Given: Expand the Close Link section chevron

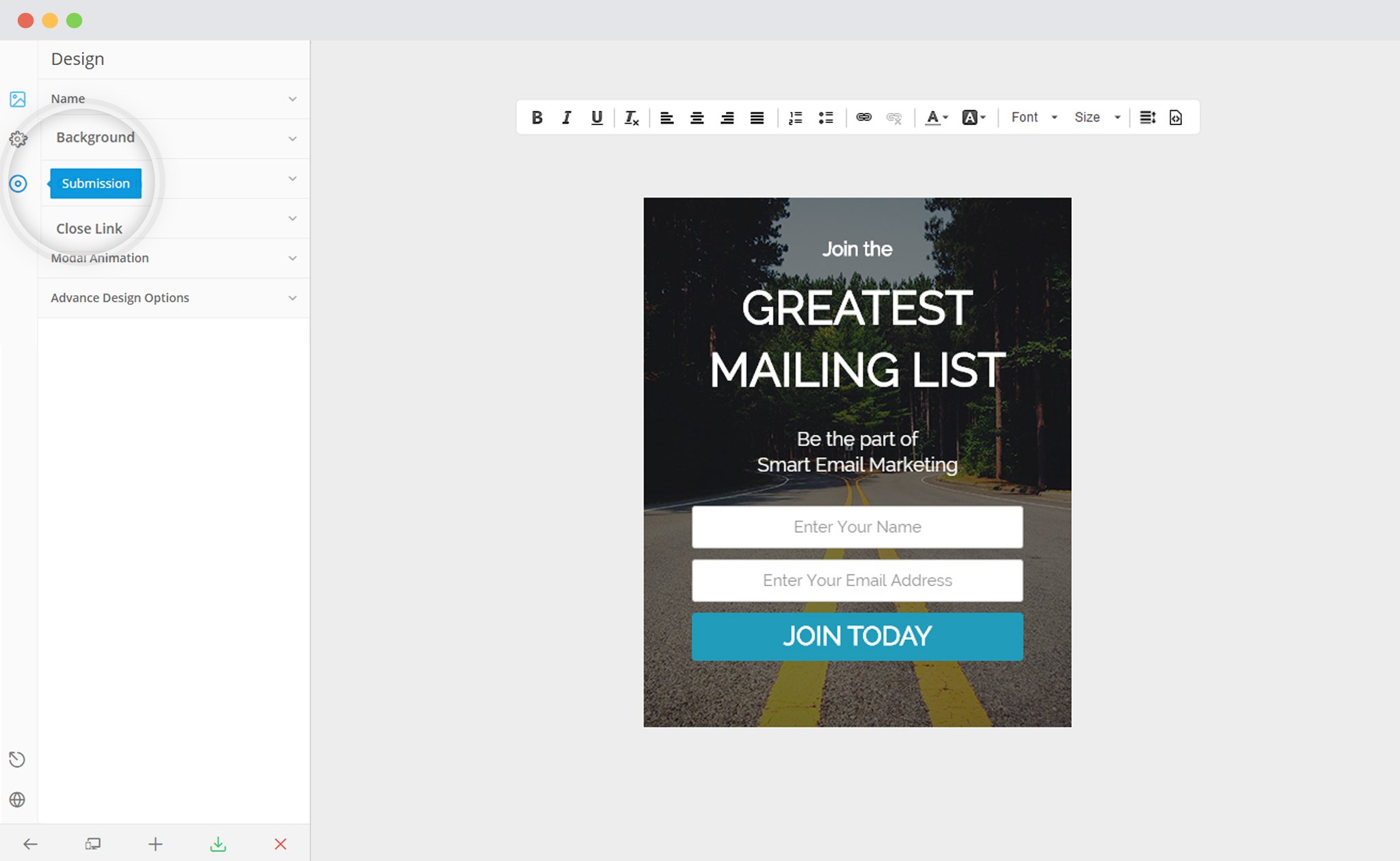Looking at the screenshot, I should [x=293, y=218].
